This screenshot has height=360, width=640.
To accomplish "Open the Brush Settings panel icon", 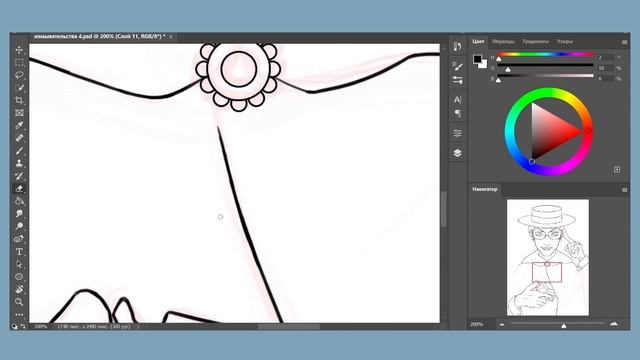I will pyautogui.click(x=457, y=66).
